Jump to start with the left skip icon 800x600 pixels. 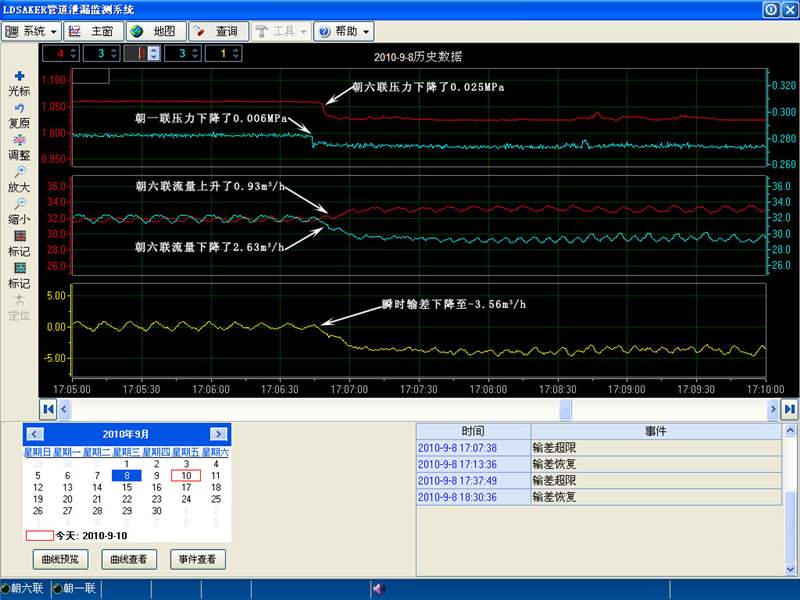pyautogui.click(x=47, y=408)
